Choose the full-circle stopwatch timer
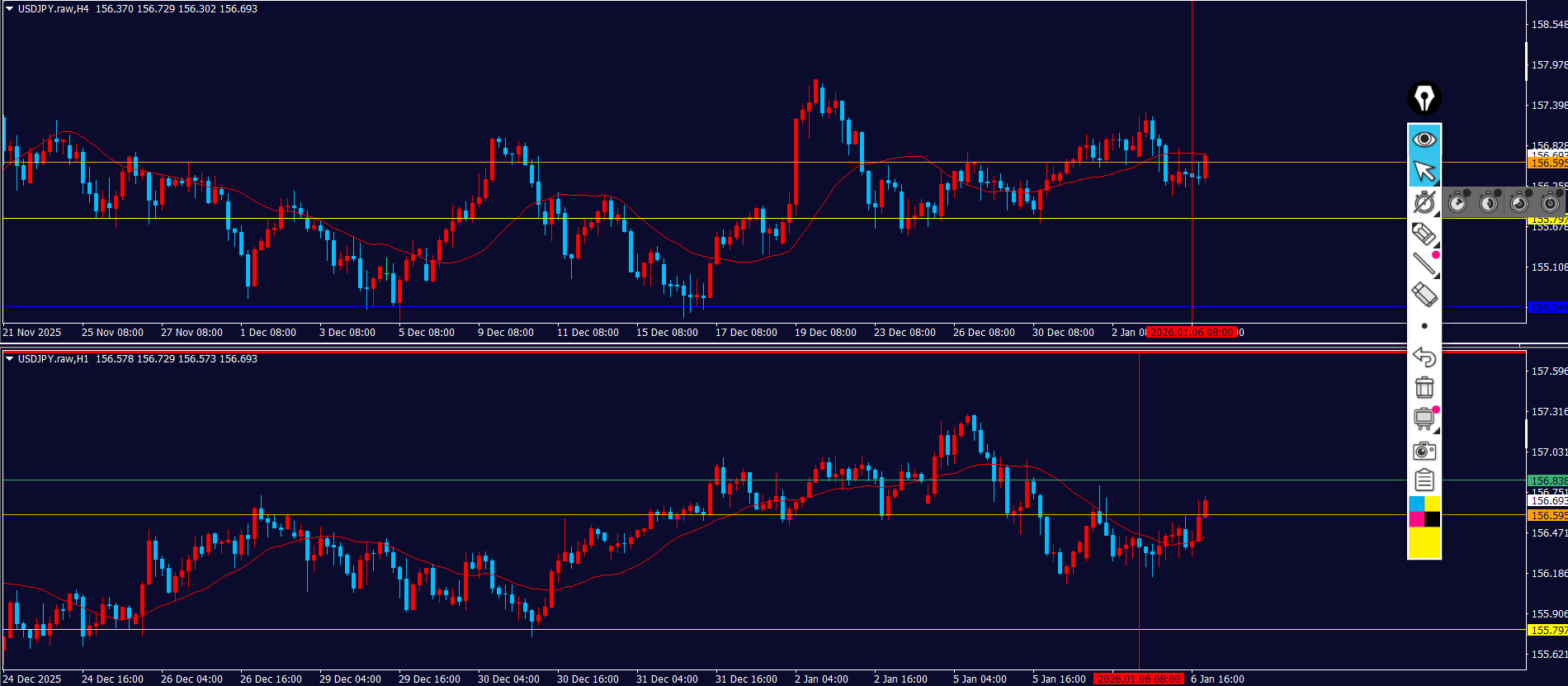The width and height of the screenshot is (1568, 686). click(1550, 202)
